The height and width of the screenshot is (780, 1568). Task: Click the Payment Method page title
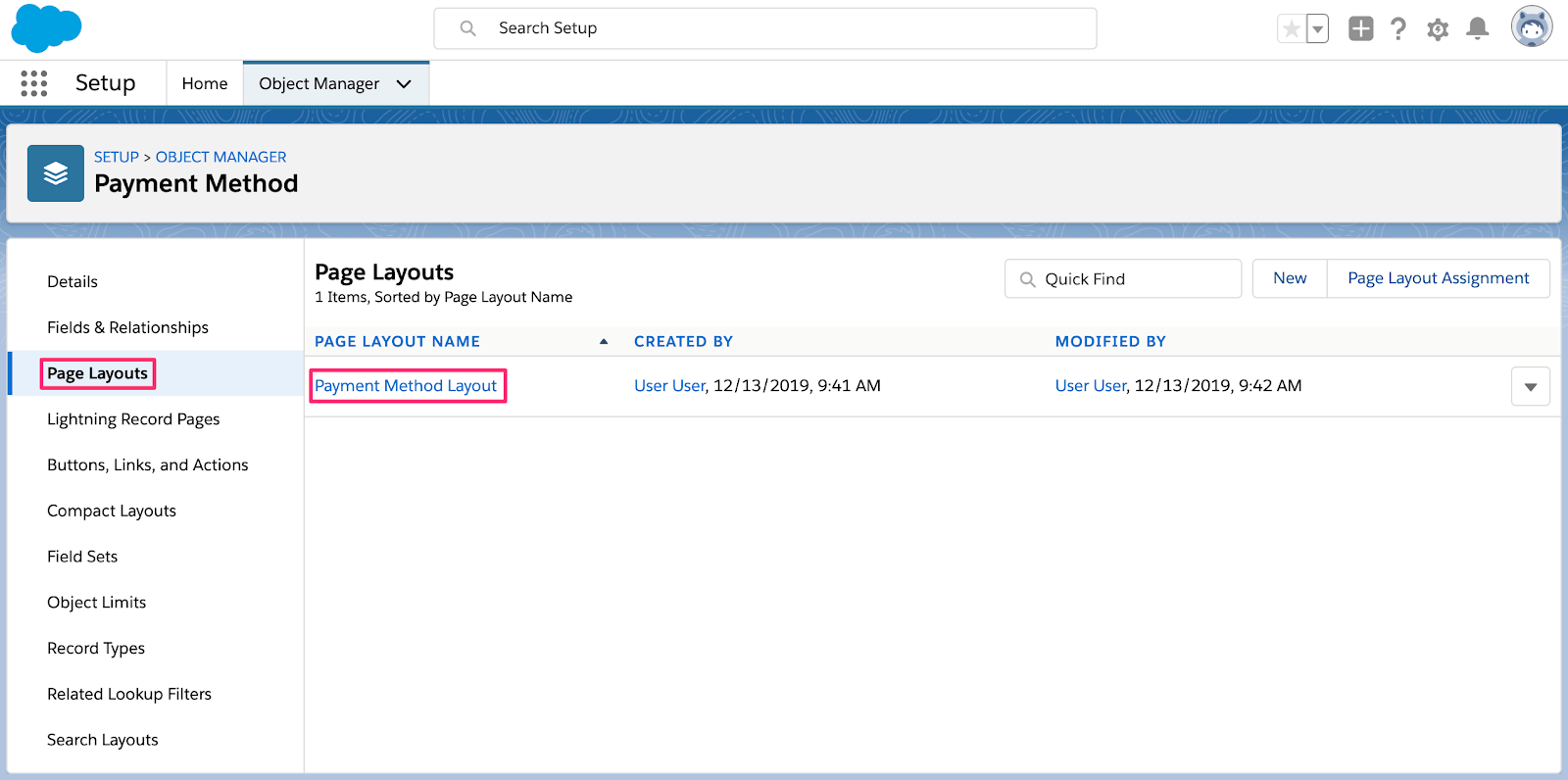coord(196,183)
